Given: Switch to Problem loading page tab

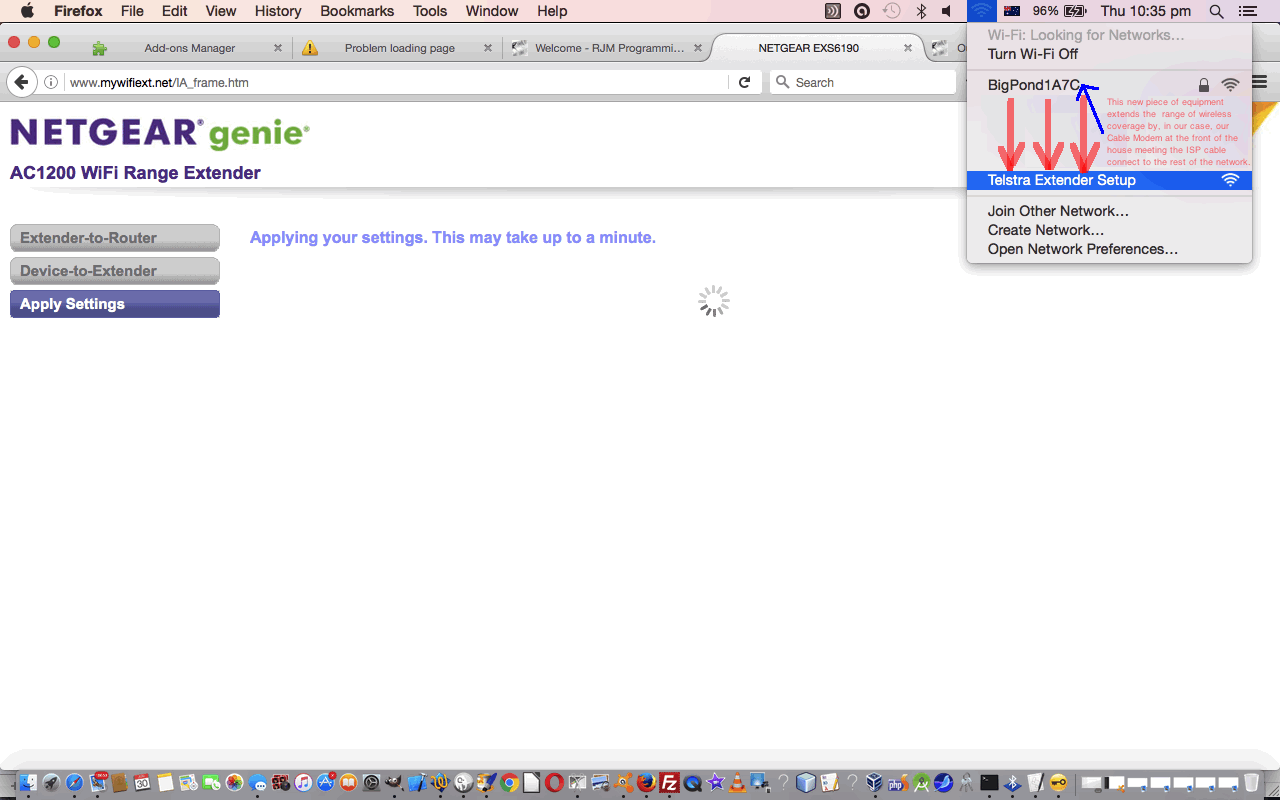Looking at the screenshot, I should coord(399,48).
